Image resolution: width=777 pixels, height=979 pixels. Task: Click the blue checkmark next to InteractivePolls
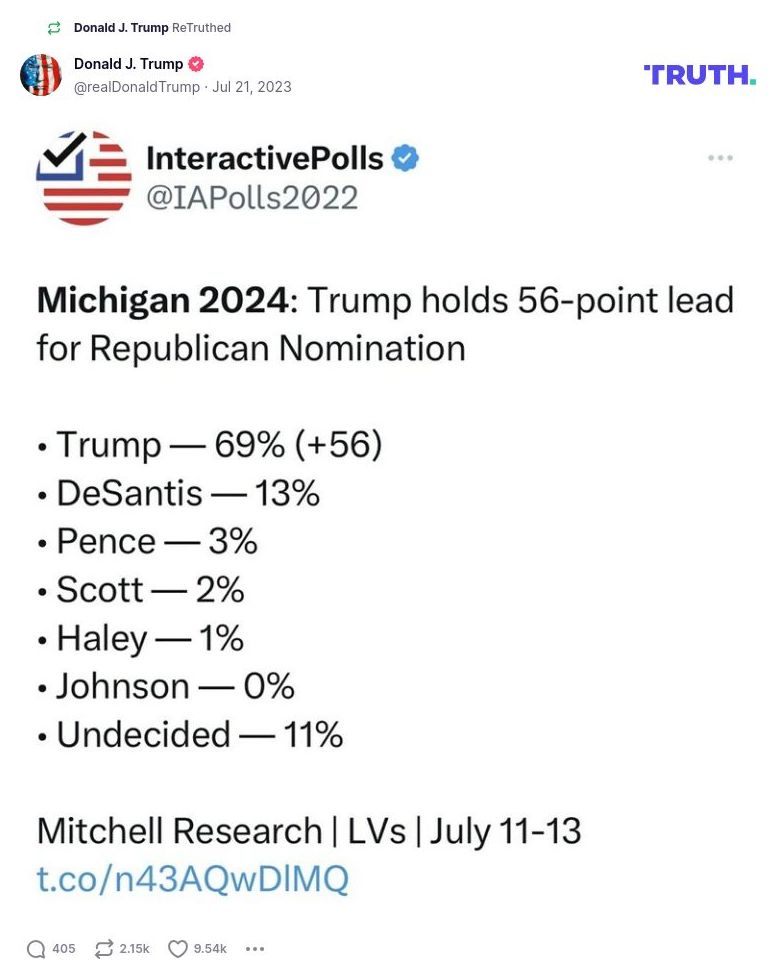405,157
